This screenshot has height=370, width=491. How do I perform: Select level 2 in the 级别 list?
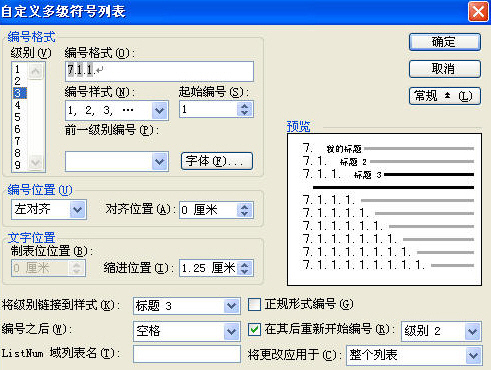18,81
